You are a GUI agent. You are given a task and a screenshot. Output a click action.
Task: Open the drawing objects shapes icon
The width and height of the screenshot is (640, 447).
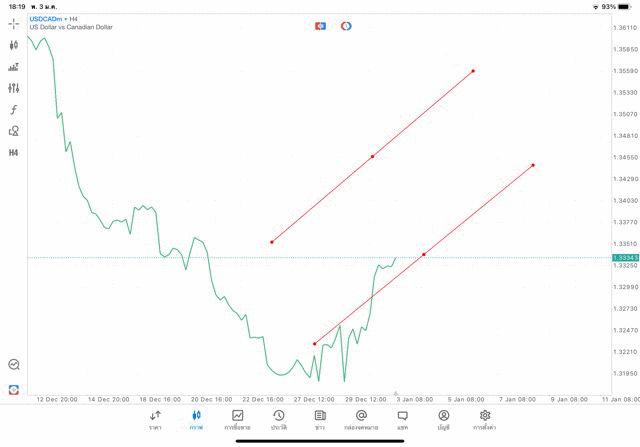(x=14, y=131)
